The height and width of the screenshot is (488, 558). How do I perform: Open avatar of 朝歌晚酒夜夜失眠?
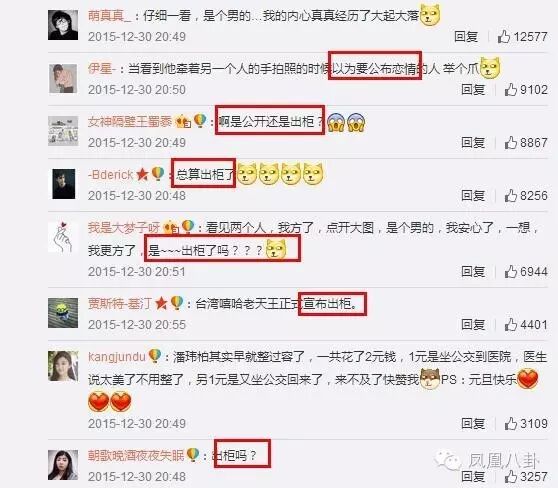(63, 465)
